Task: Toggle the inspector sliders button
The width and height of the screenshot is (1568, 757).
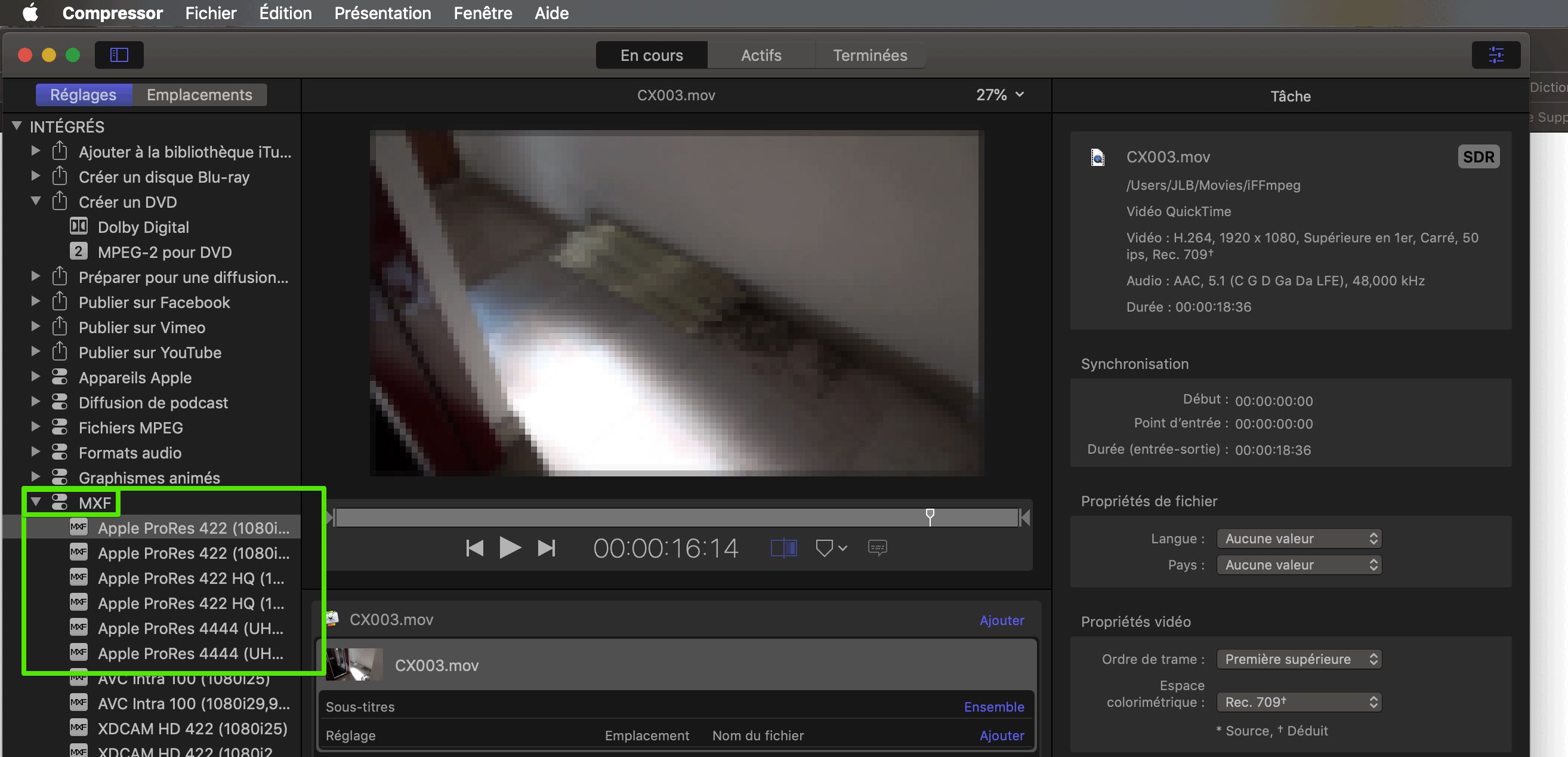Action: point(1496,55)
